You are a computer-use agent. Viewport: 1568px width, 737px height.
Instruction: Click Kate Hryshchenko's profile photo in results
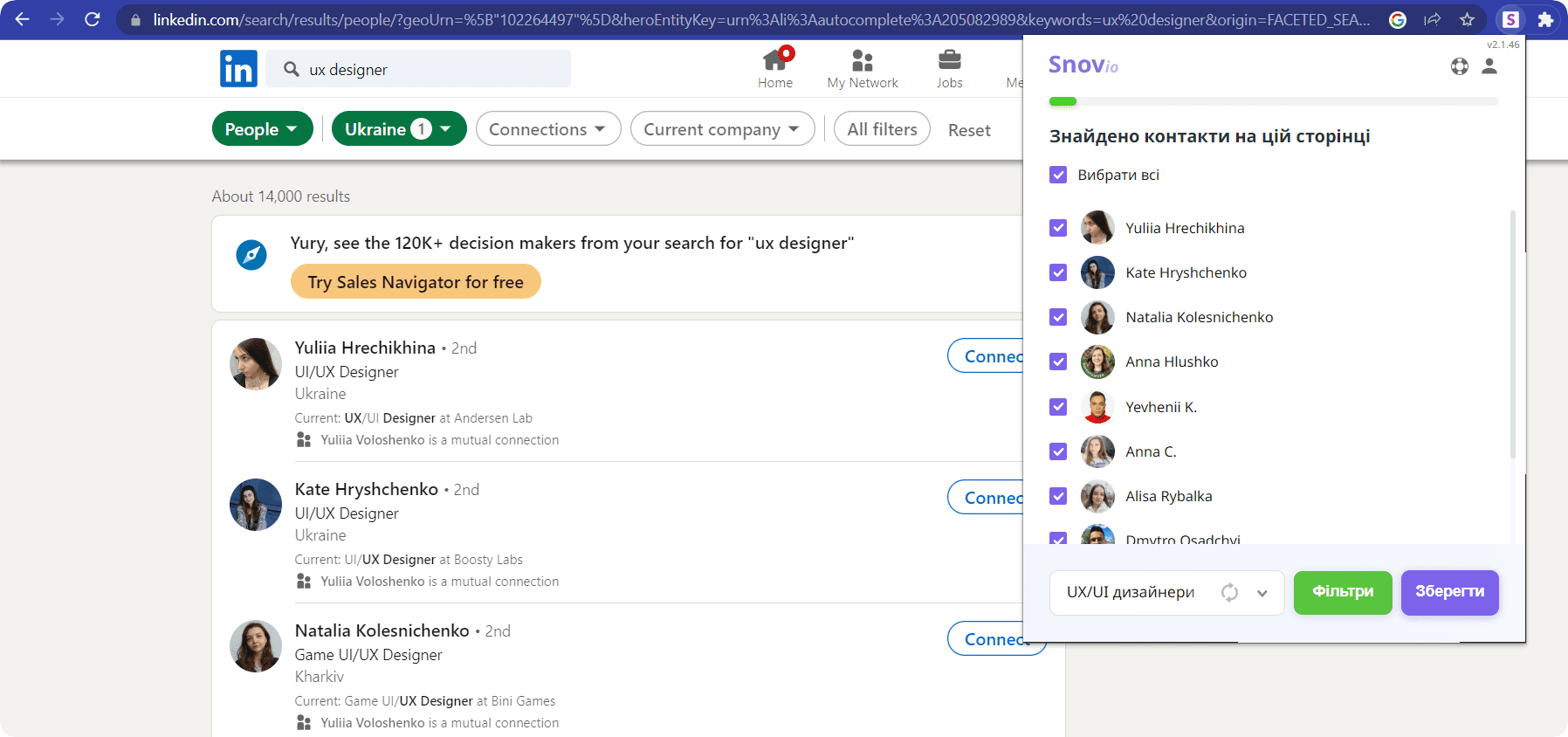point(256,505)
